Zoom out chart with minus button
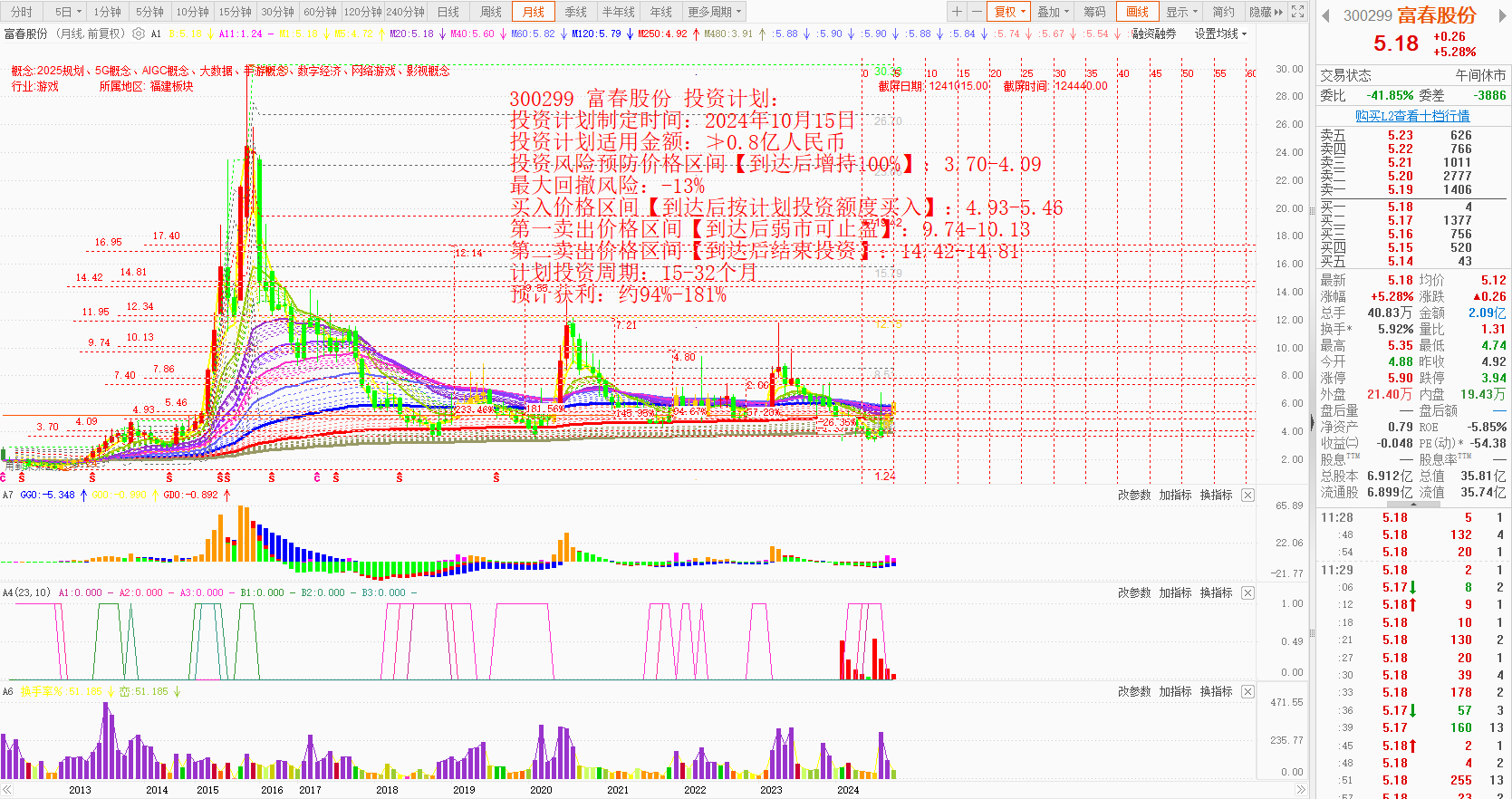This screenshot has height=799, width=1512. [x=977, y=12]
